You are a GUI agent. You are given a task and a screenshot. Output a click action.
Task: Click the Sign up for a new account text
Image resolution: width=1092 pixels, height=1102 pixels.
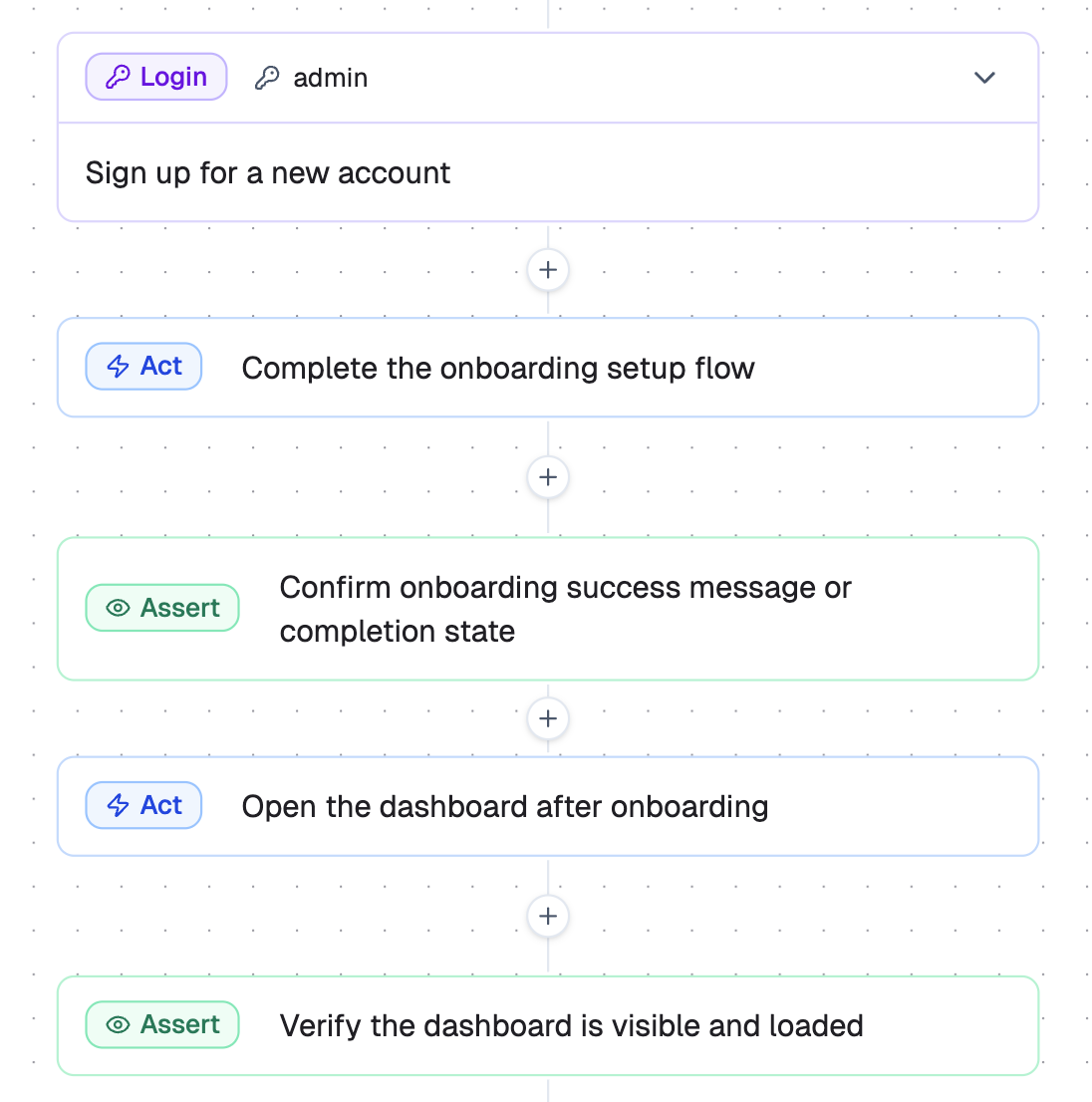coord(267,172)
